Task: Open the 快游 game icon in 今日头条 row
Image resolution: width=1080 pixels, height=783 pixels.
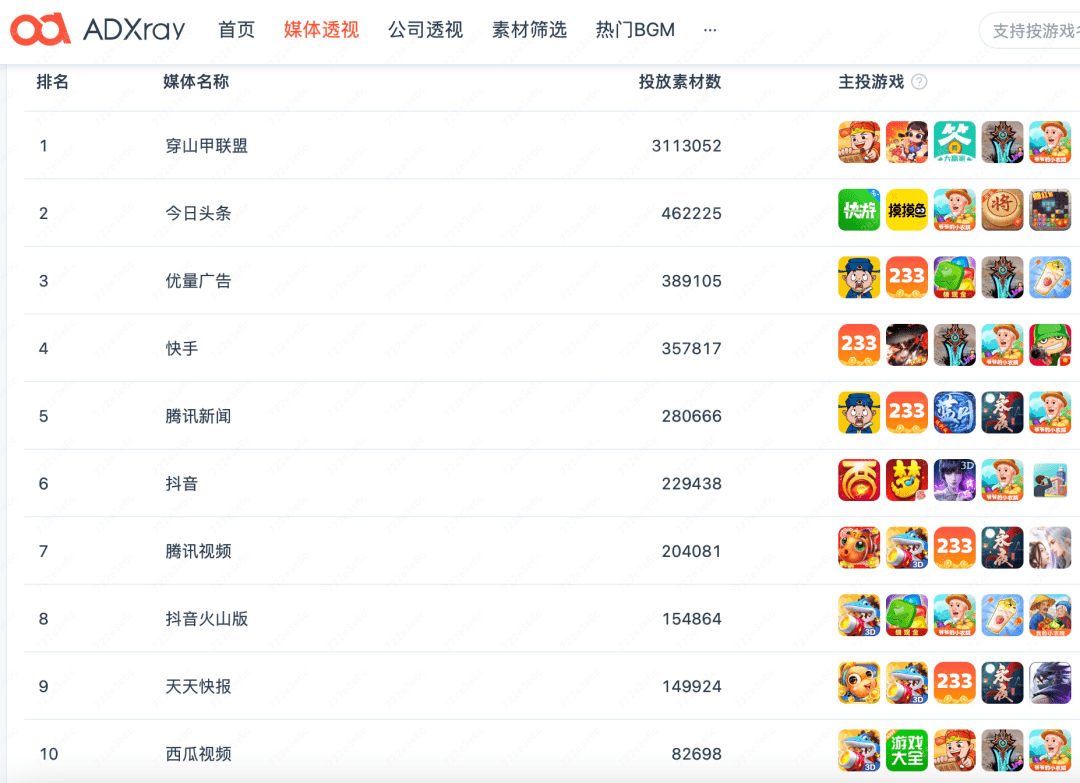Action: [x=859, y=210]
